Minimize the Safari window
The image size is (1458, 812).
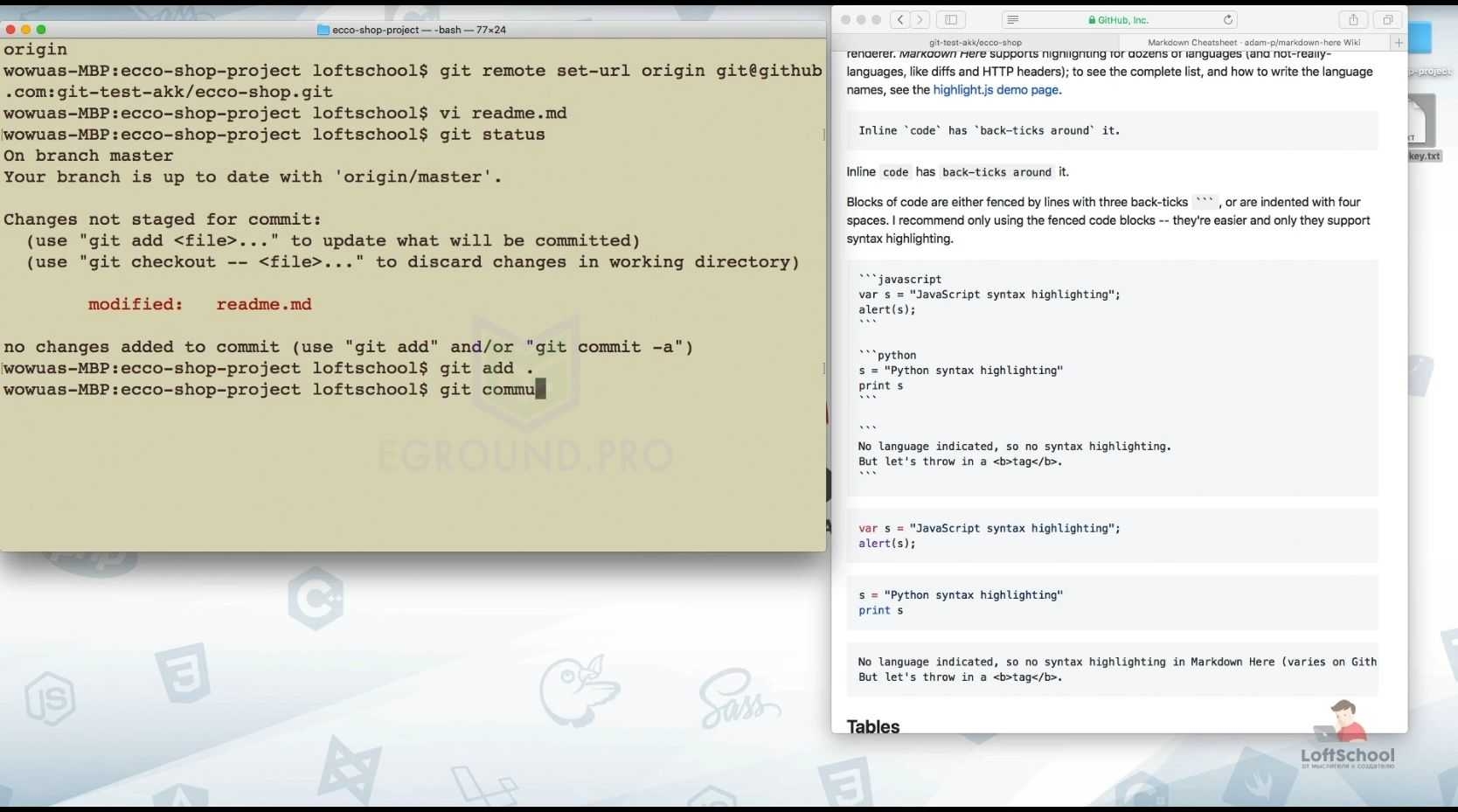(861, 20)
